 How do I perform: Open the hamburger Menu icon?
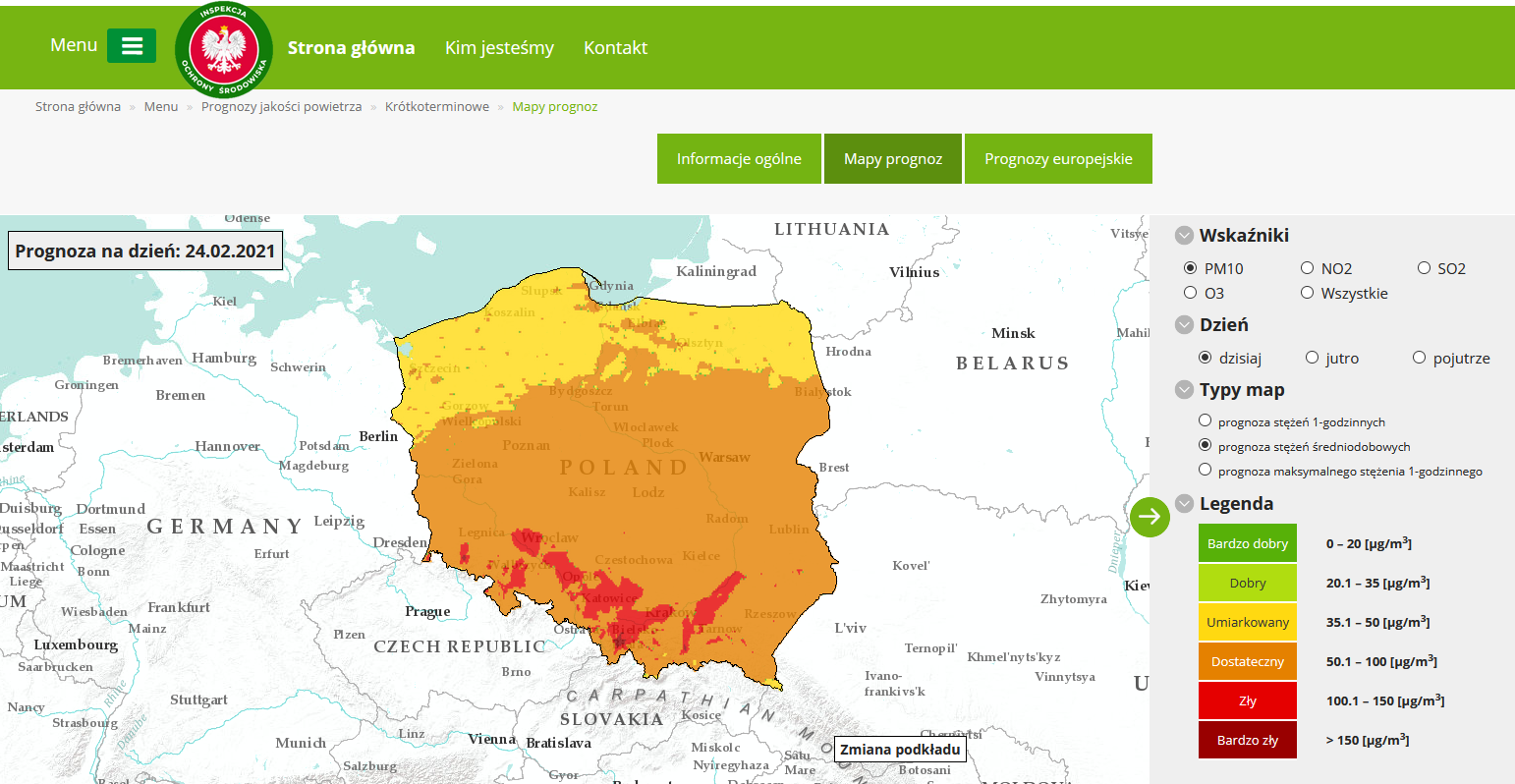point(132,46)
